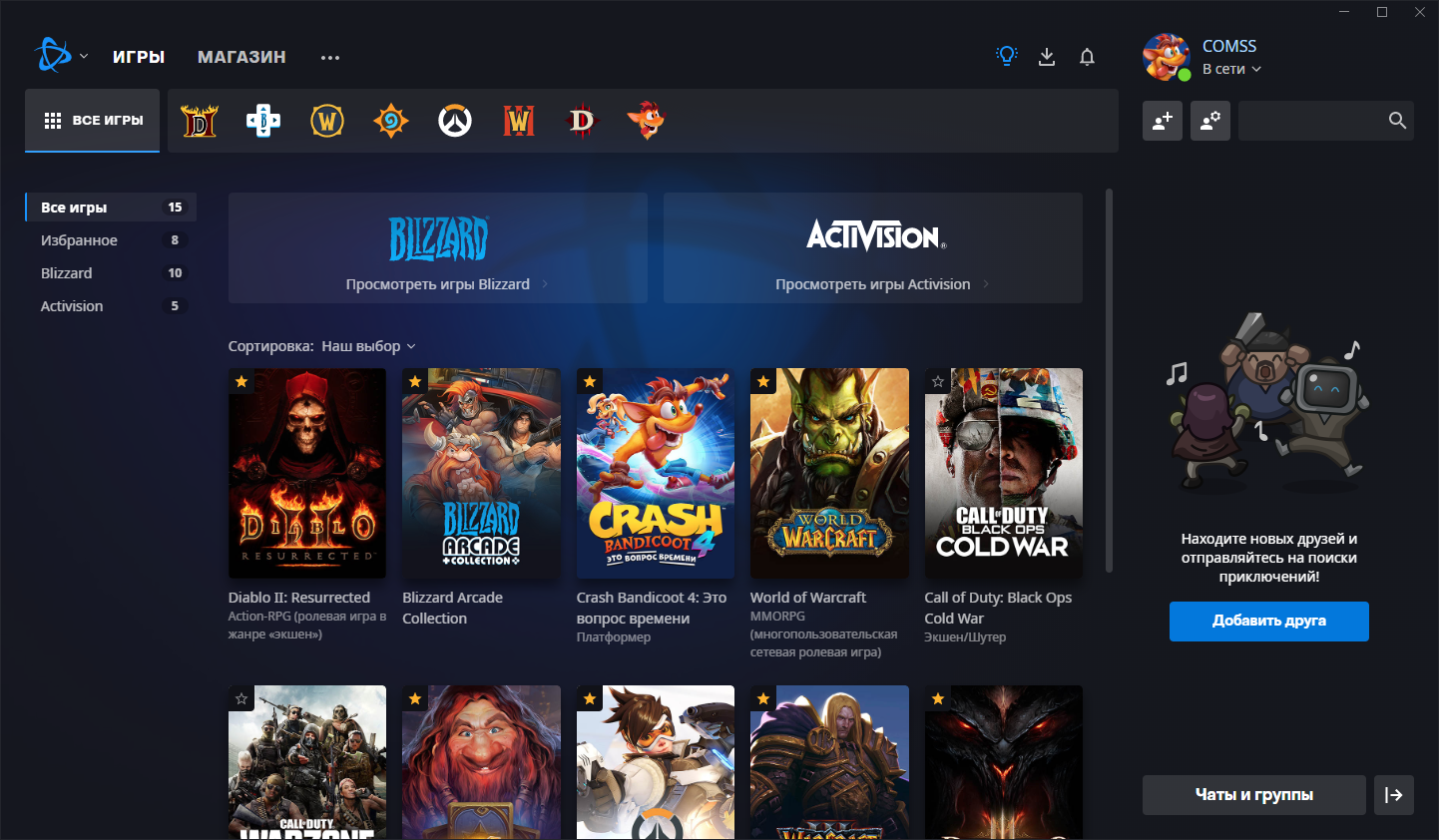Toggle the favorite star on Hearthstone card
Screen dimensions: 1439x840
pos(415,698)
